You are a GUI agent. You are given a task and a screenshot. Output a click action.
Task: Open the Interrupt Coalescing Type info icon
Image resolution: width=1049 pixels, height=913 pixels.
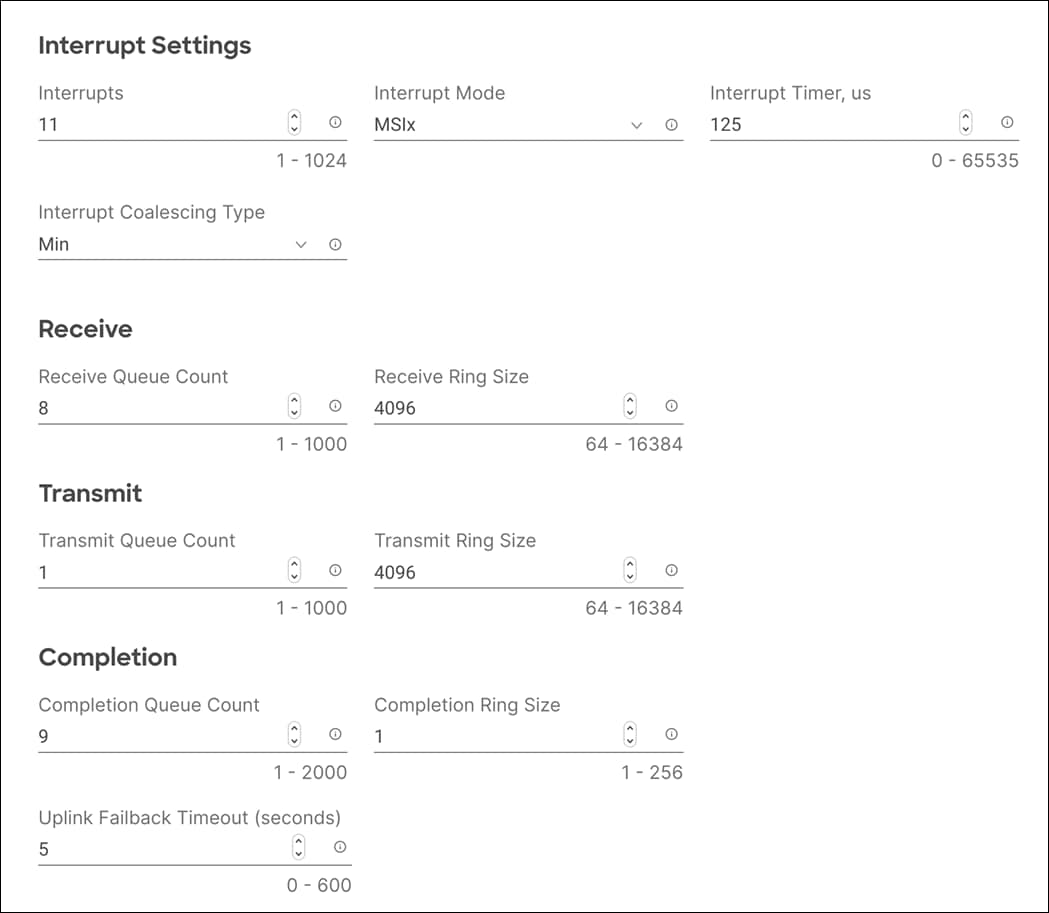coord(336,244)
